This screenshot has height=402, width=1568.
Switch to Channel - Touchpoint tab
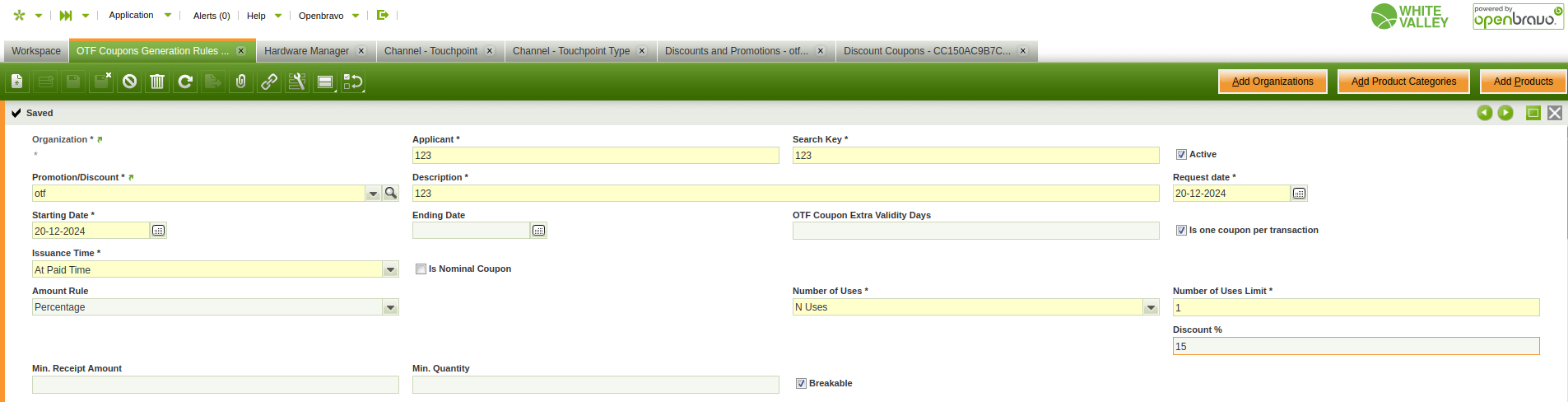pos(430,51)
